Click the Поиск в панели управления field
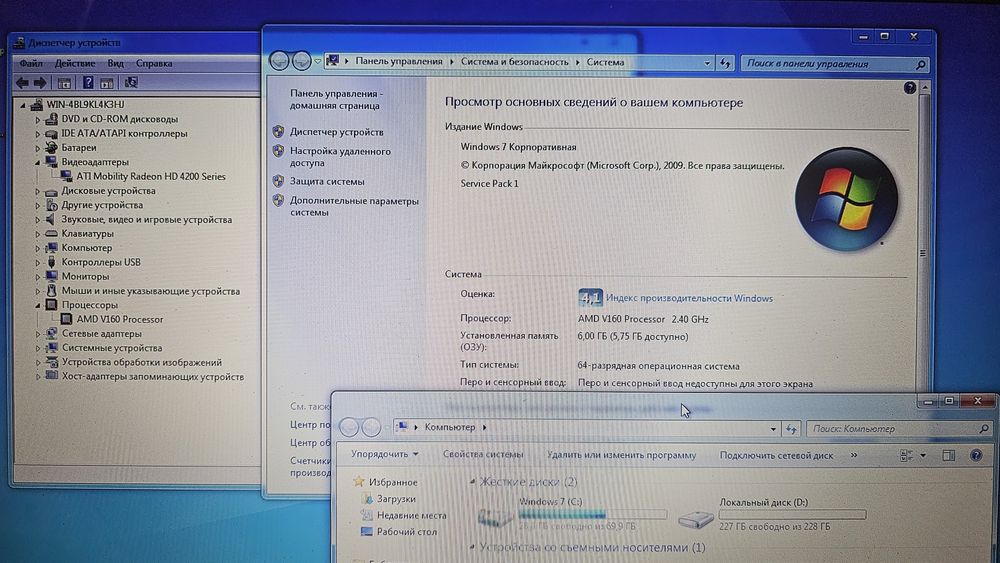Screen dimensions: 1000x563 [x=834, y=64]
